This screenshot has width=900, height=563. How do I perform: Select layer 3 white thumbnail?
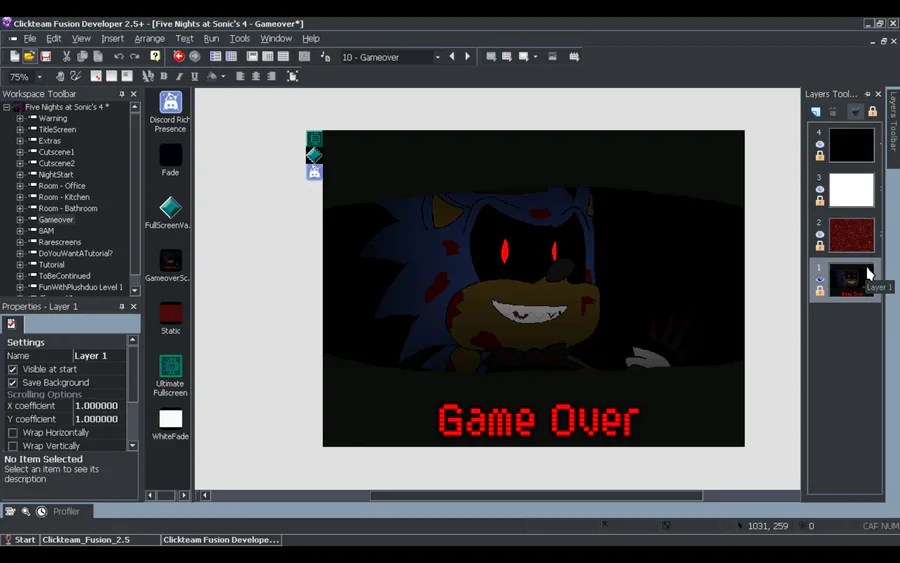point(852,190)
